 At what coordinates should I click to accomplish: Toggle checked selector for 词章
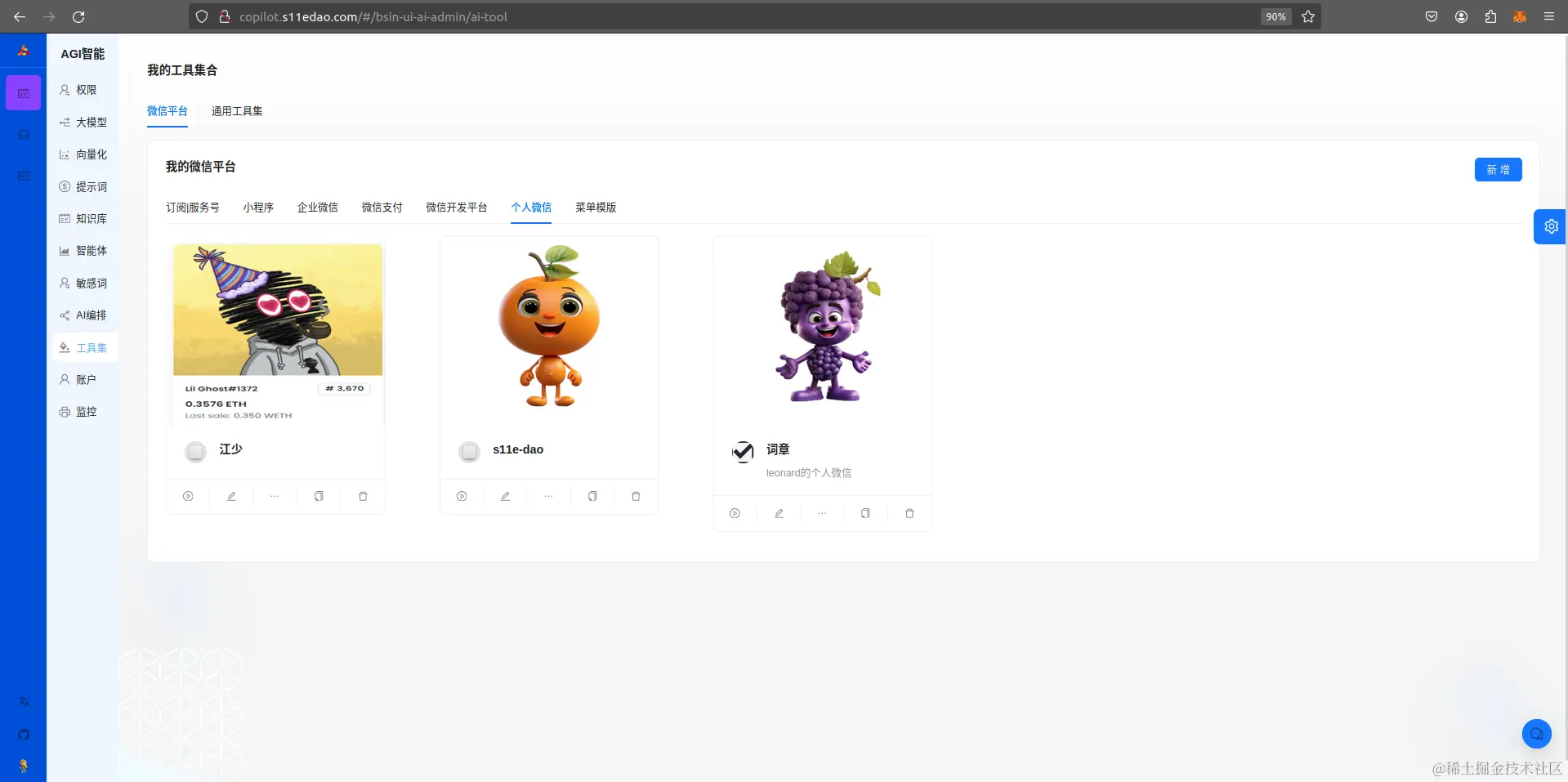tap(743, 451)
